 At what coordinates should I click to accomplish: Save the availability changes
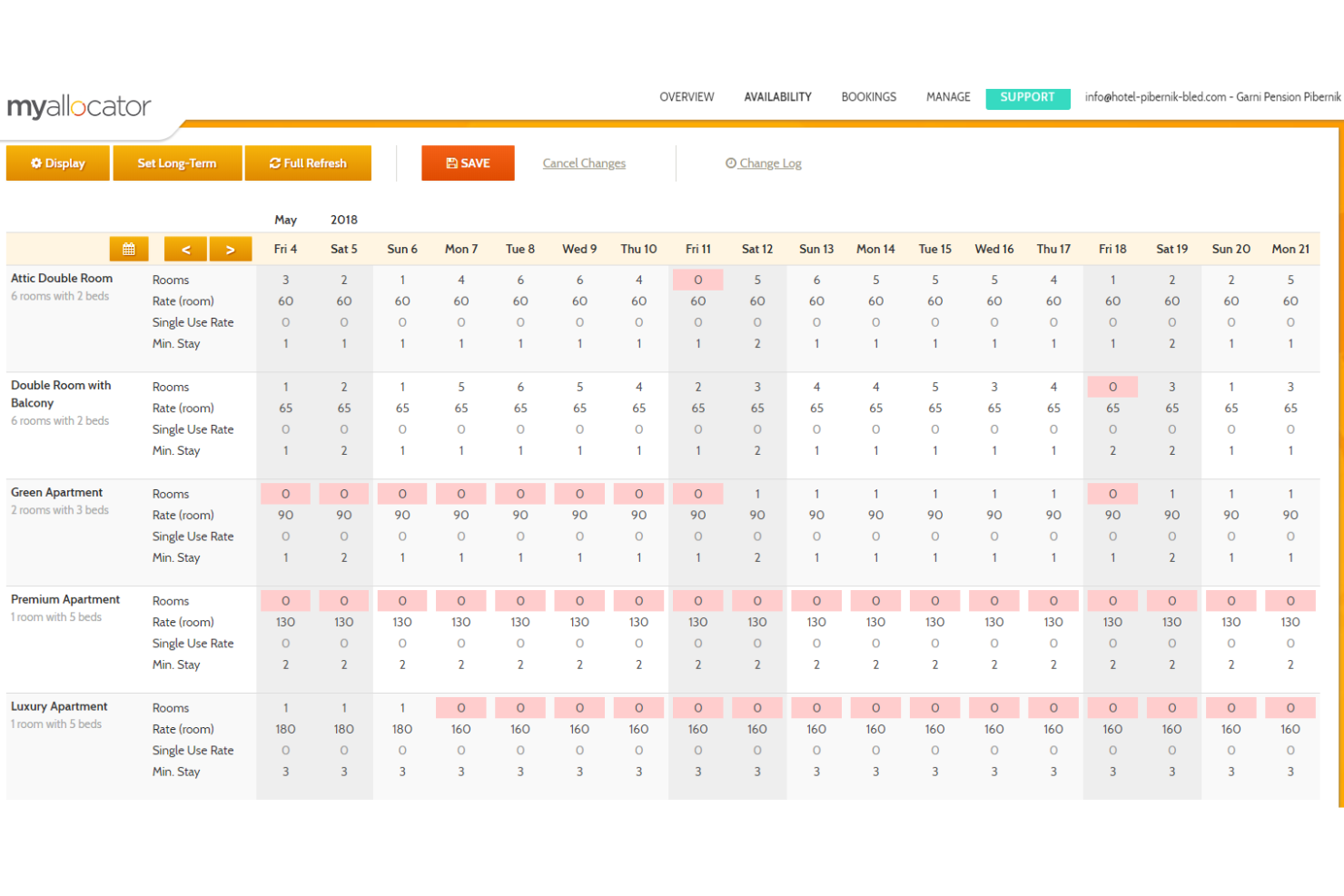click(x=468, y=163)
